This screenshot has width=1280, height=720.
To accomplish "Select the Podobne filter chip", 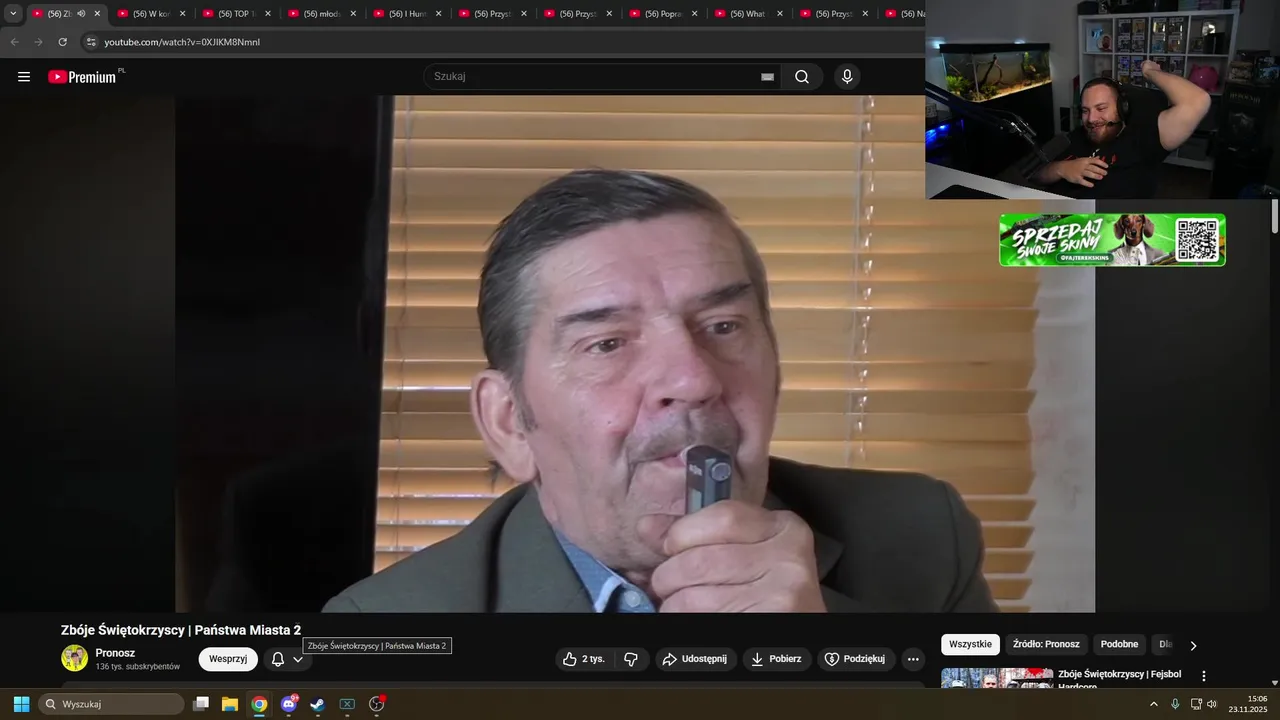I will pos(1119,644).
